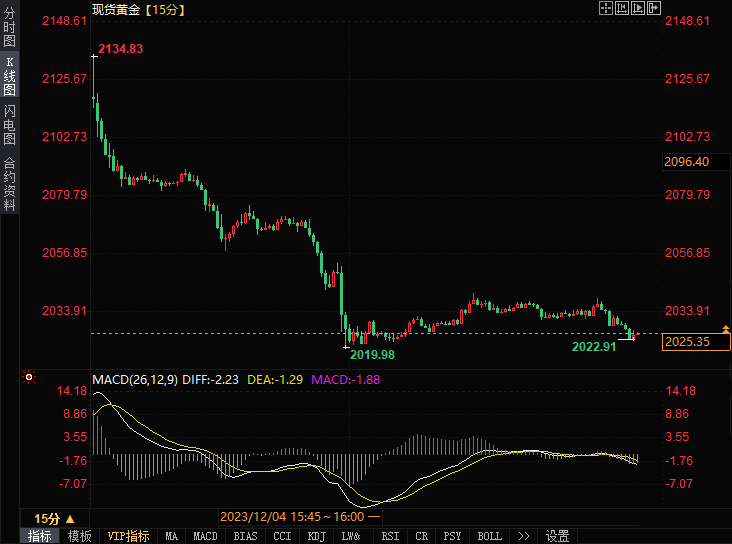Select the 指标 bottom tab
This screenshot has width=732, height=544.
40,536
